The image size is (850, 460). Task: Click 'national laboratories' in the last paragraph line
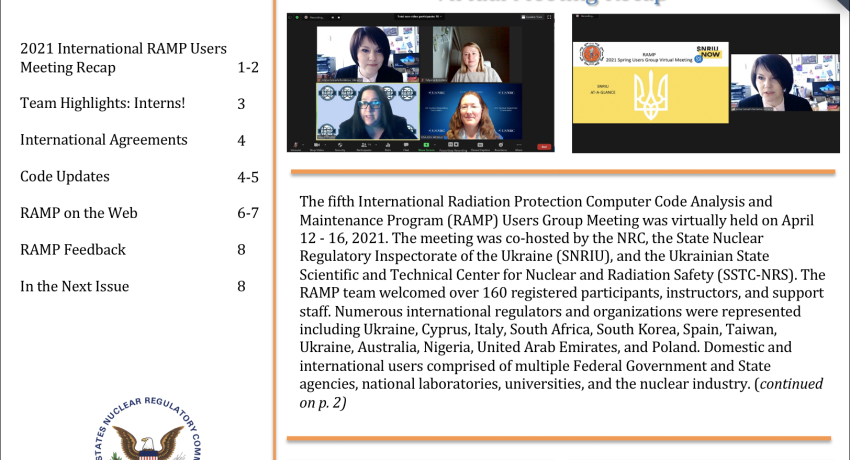(x=431, y=384)
